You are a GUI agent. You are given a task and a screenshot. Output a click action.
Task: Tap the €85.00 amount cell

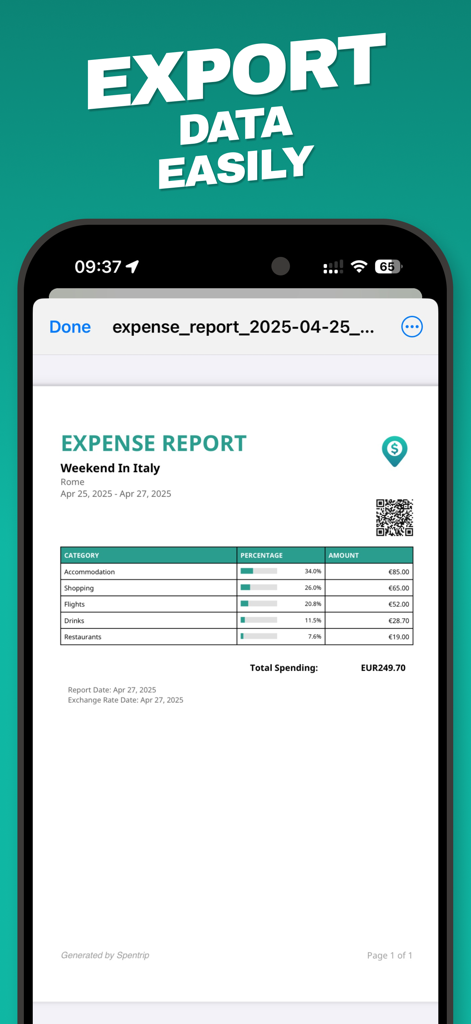(x=369, y=571)
